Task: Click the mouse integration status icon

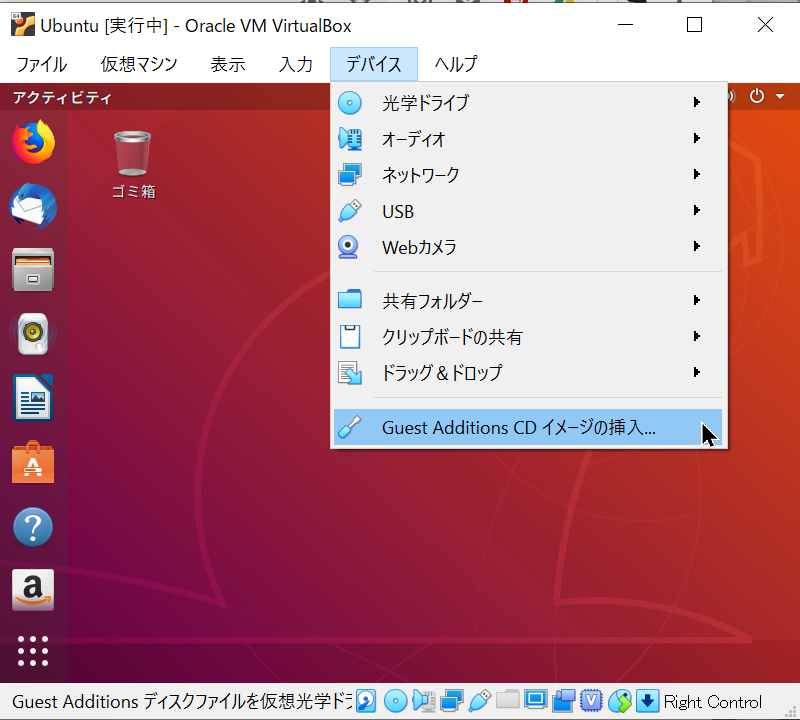Action: click(x=620, y=701)
